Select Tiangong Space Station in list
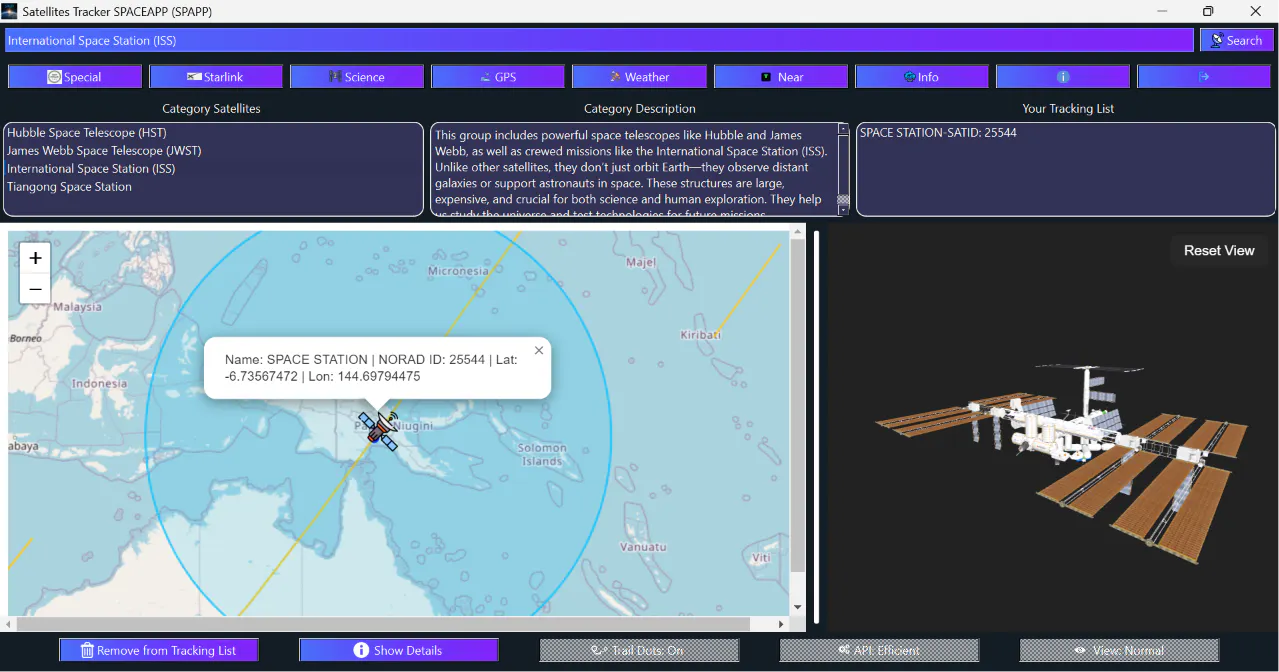 [69, 187]
